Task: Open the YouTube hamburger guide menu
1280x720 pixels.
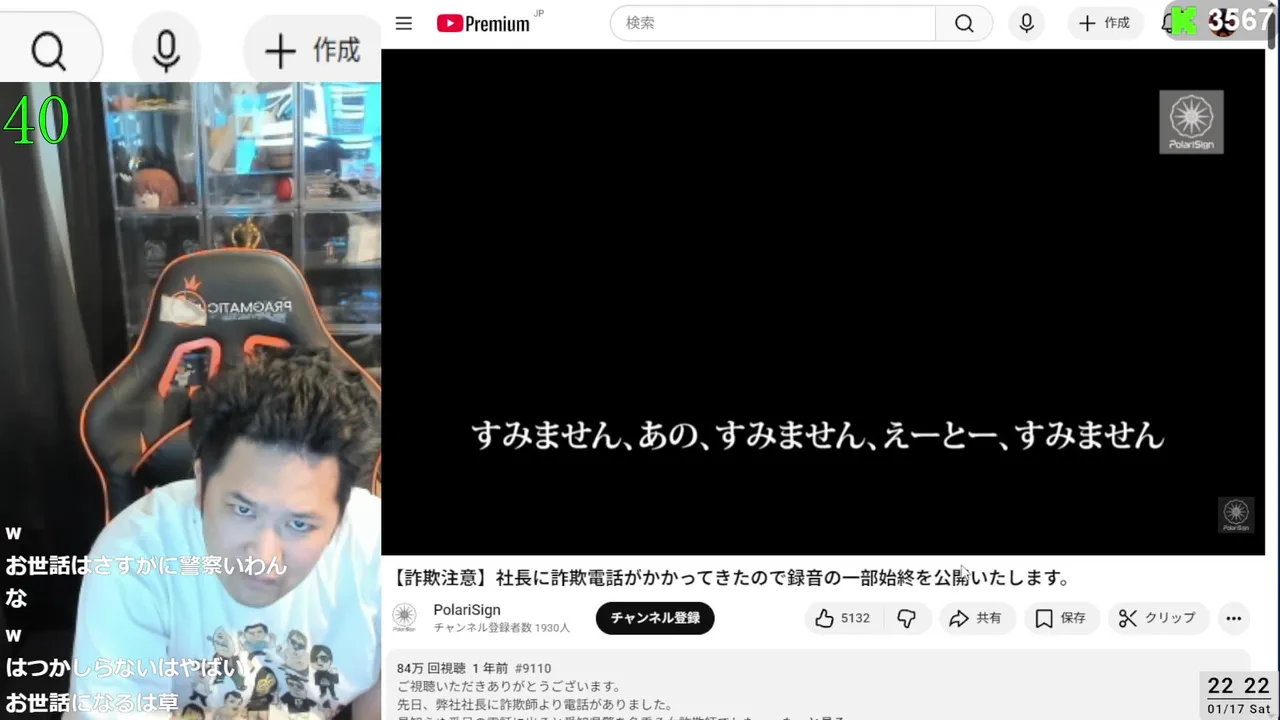Action: (x=404, y=23)
